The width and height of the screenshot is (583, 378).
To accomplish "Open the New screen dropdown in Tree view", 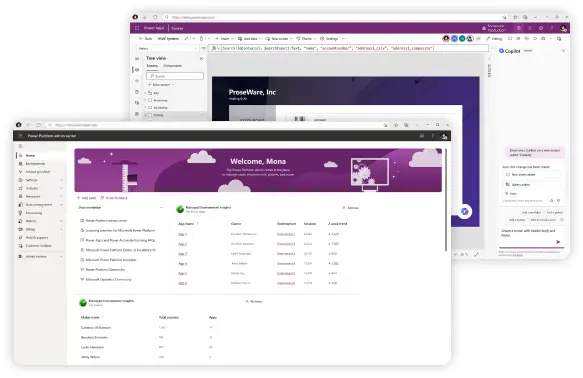I will pos(161,85).
